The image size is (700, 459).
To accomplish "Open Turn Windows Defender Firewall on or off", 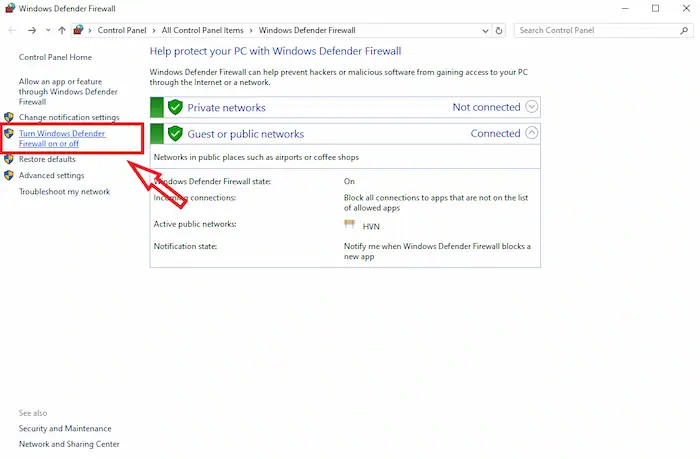I will (x=62, y=138).
